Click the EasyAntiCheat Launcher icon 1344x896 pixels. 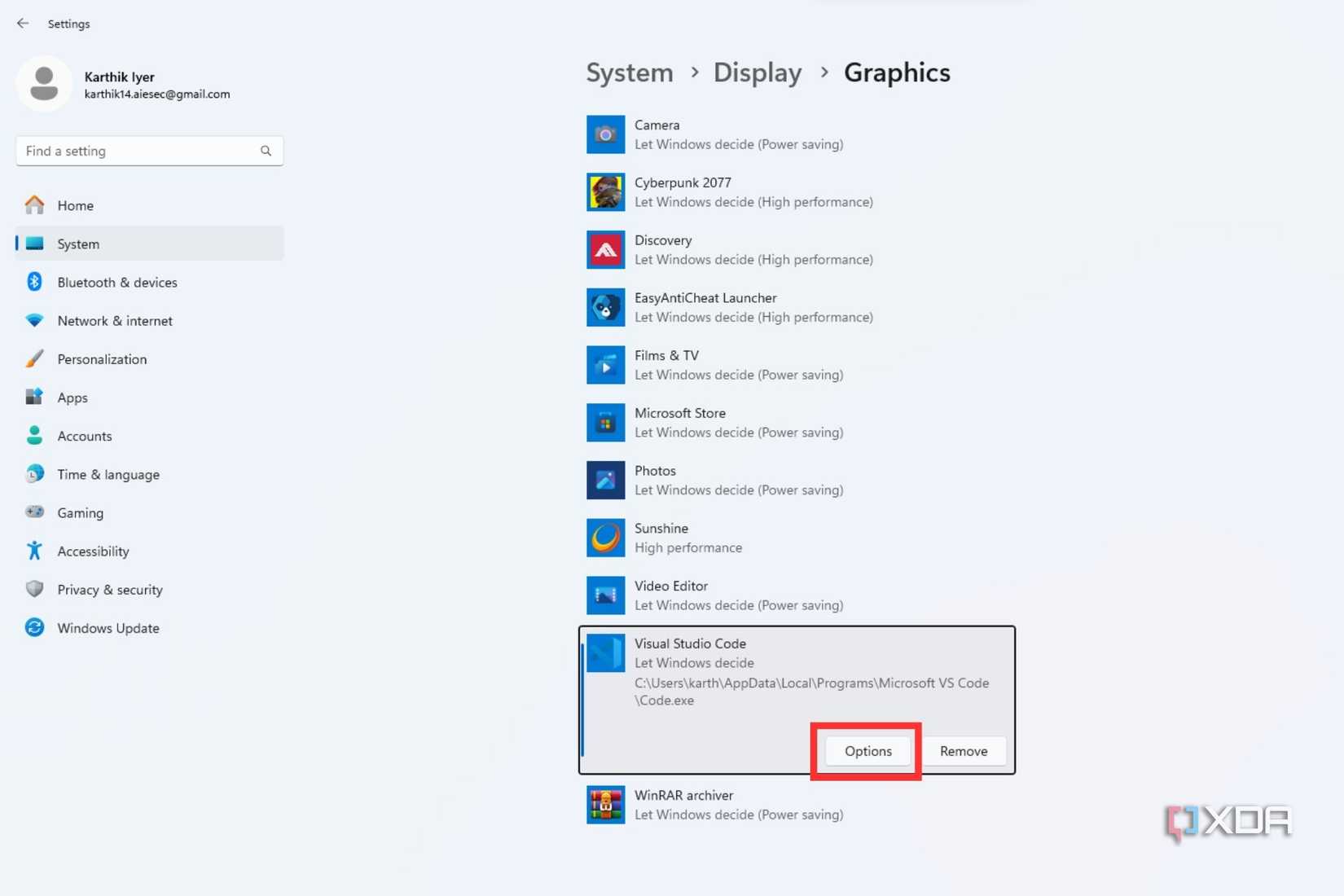pos(605,307)
